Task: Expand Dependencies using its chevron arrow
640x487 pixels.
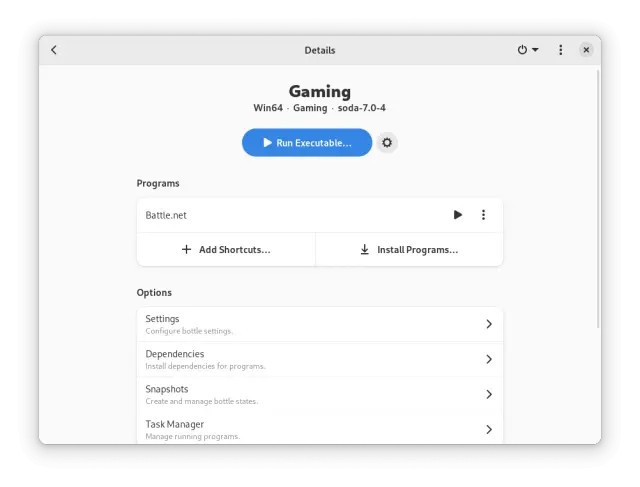Action: (x=489, y=359)
